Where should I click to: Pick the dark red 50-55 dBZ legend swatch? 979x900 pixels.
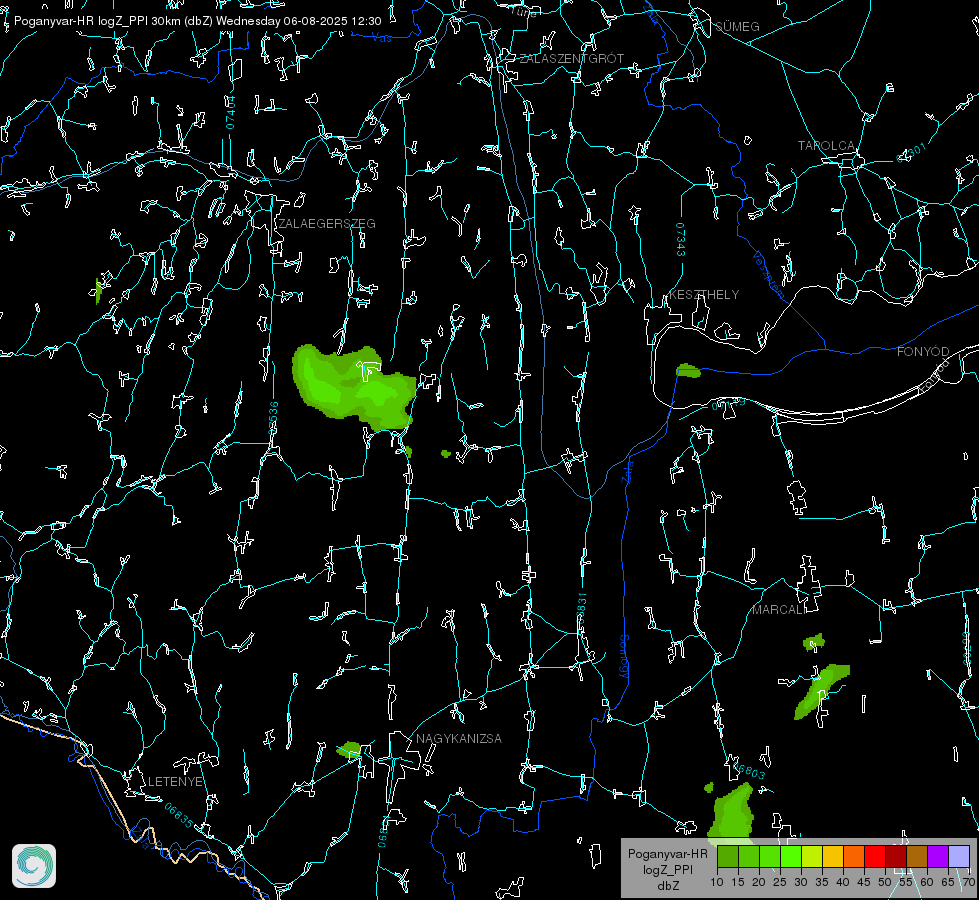(x=896, y=856)
